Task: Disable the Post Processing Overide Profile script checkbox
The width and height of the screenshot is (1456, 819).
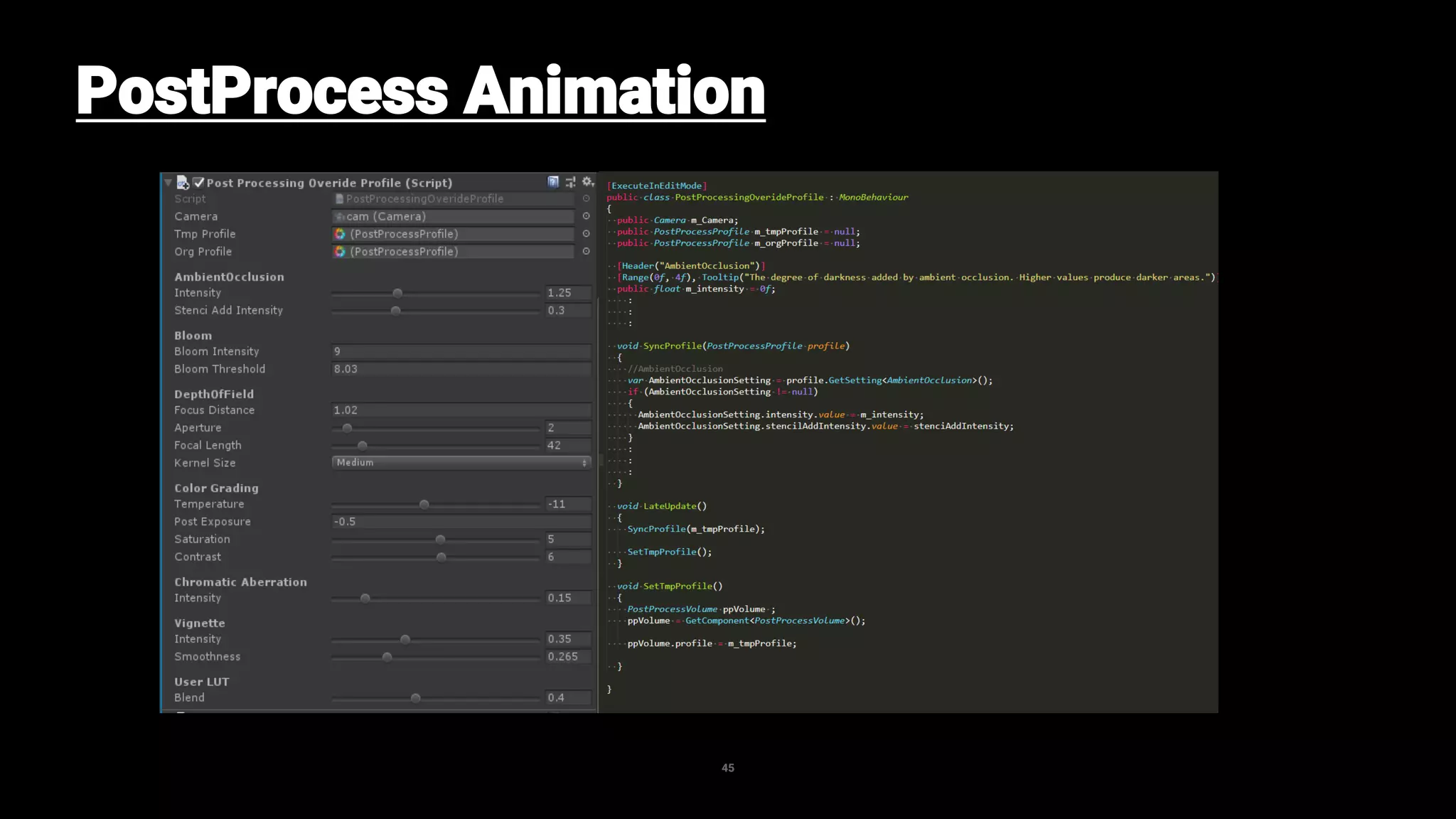Action: coord(198,183)
